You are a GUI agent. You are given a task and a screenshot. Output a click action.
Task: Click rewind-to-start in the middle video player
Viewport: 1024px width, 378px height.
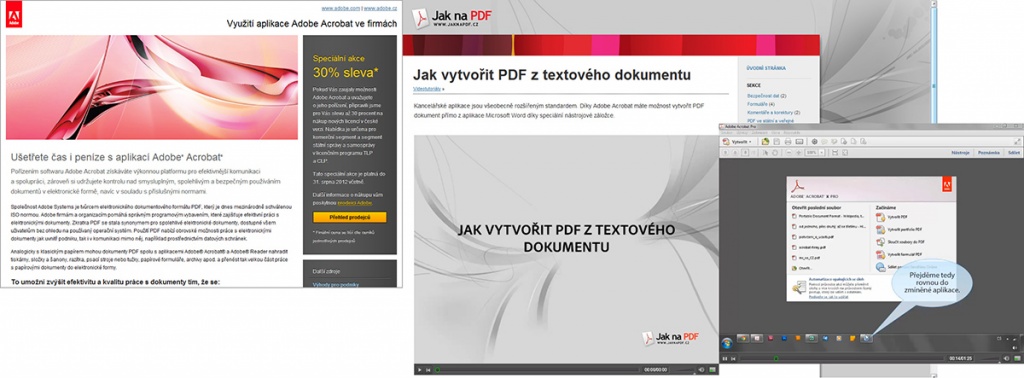pos(428,370)
